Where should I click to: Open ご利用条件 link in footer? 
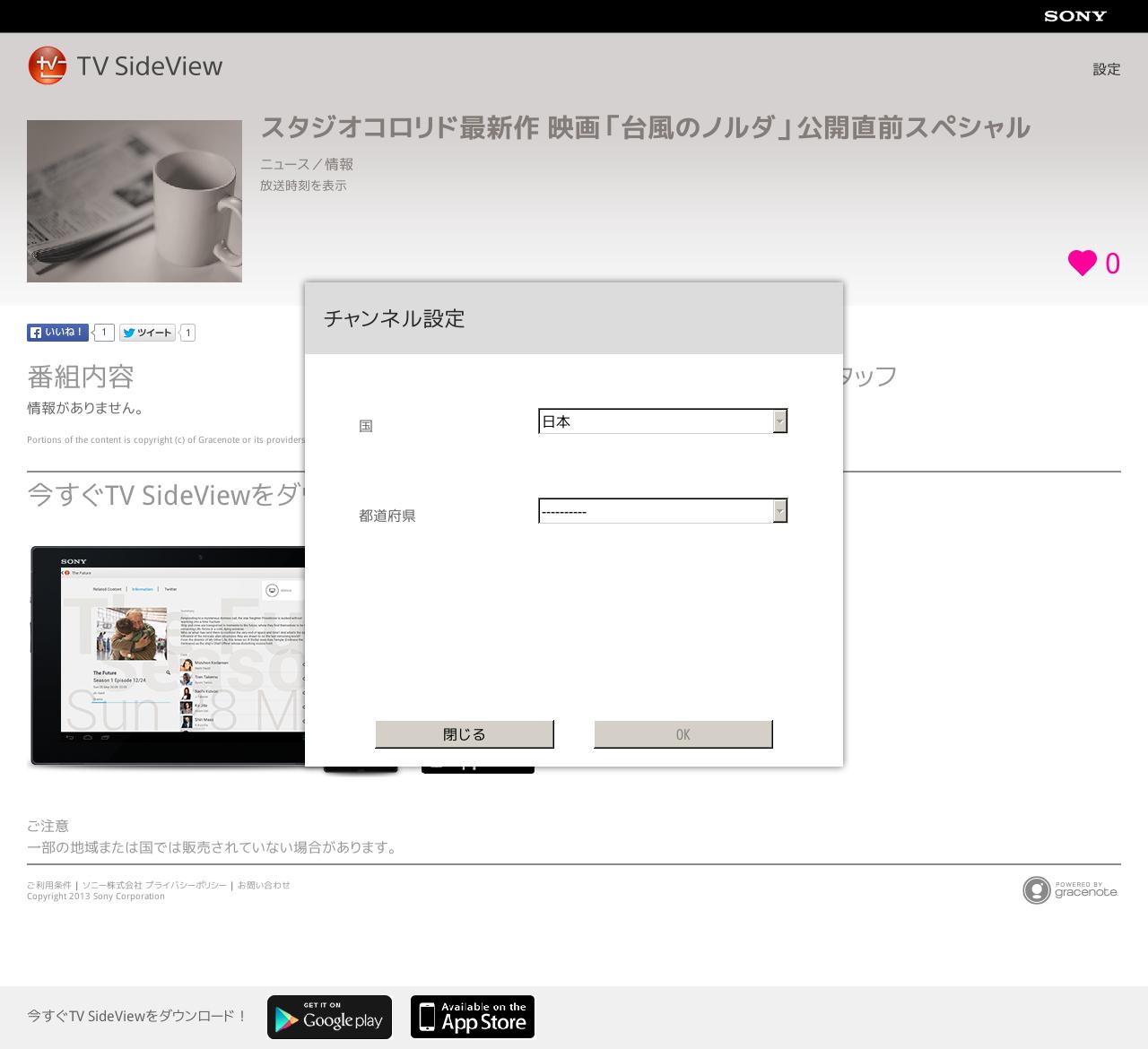coord(49,885)
